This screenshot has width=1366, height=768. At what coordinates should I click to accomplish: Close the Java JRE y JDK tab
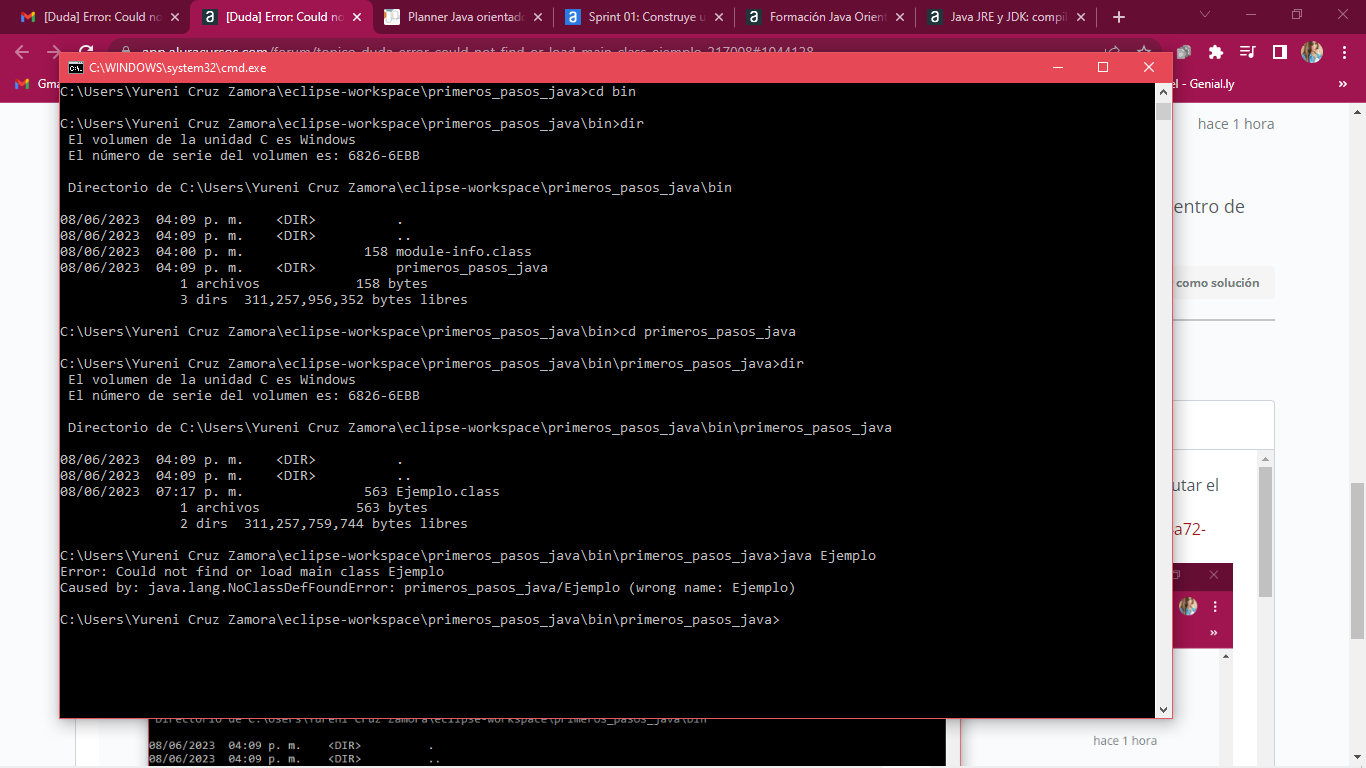pyautogui.click(x=1080, y=17)
